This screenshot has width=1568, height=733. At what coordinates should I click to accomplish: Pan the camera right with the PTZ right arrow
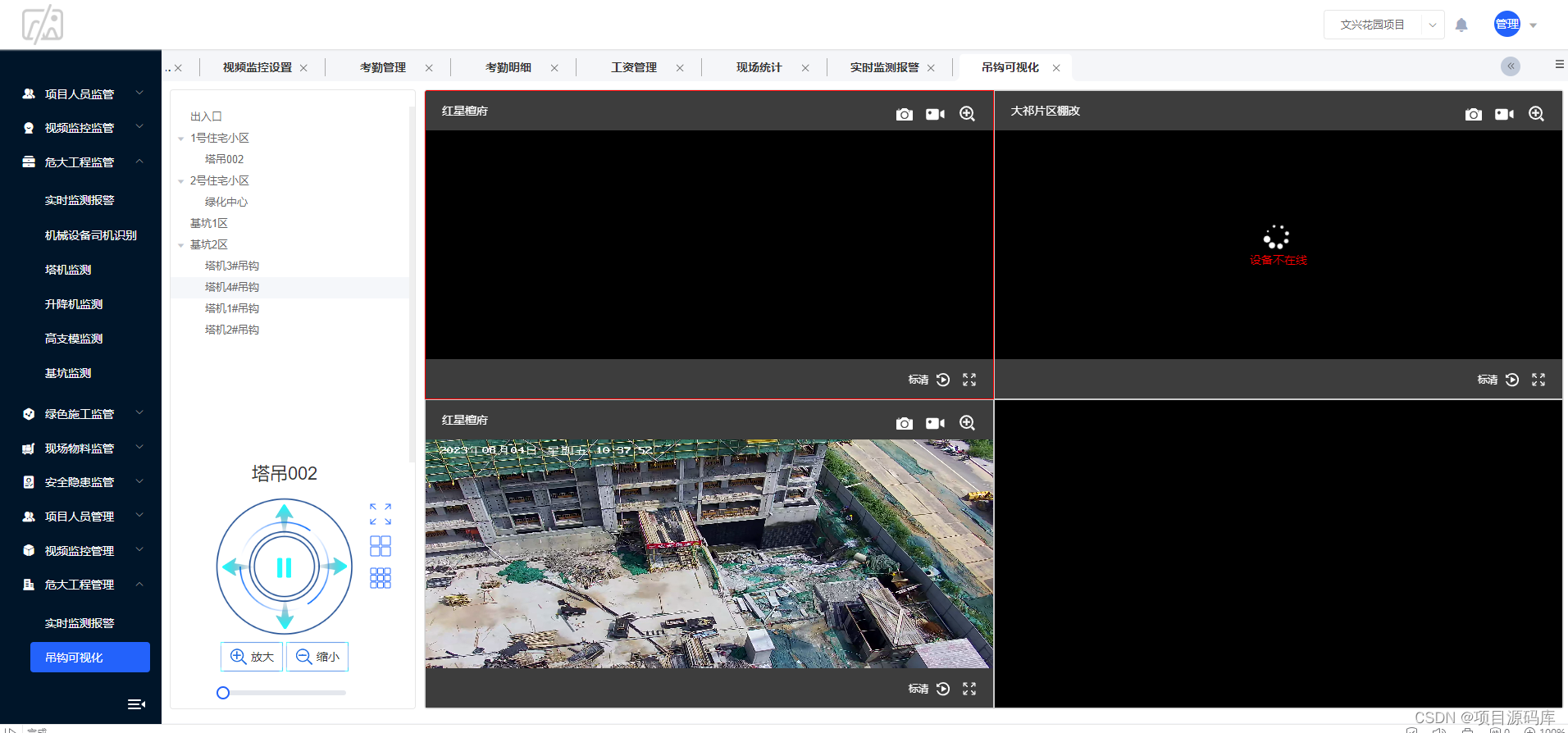coord(335,567)
